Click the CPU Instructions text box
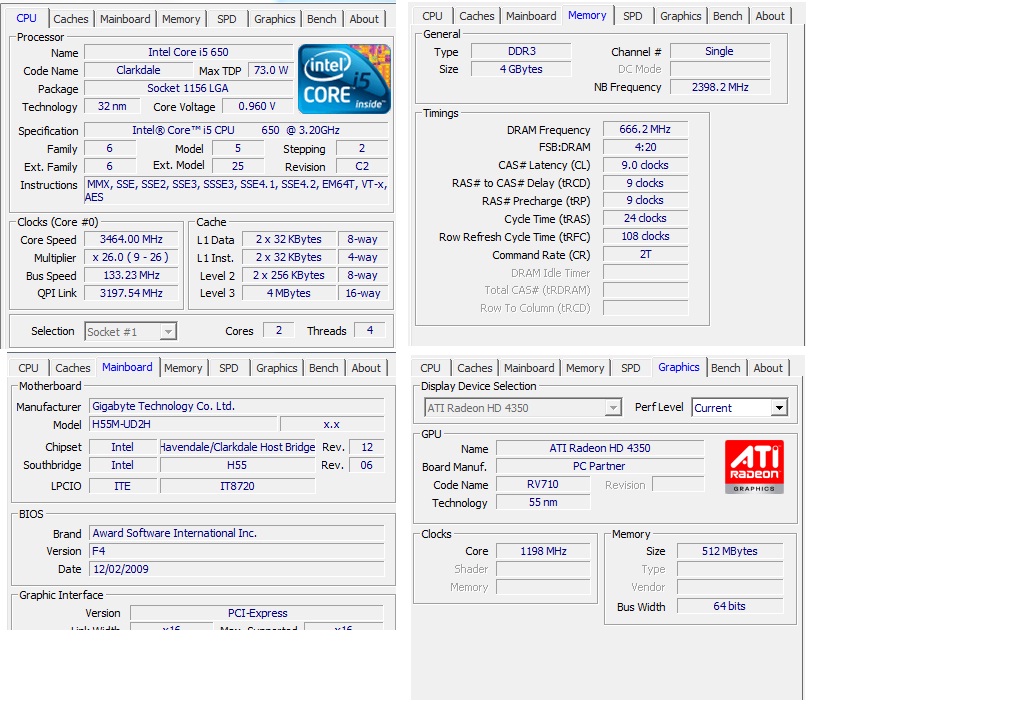The image size is (1032, 708). (x=236, y=190)
